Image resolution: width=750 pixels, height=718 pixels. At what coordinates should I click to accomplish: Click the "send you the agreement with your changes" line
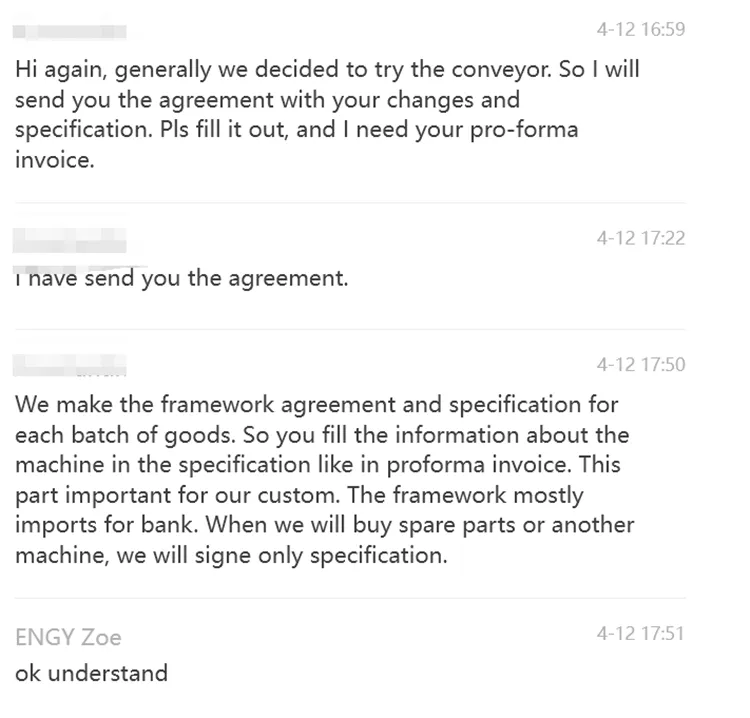coord(267,100)
